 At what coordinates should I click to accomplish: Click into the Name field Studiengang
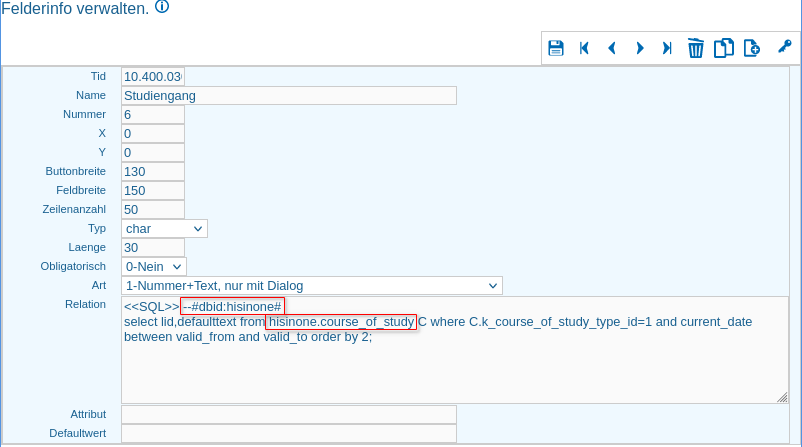point(288,96)
